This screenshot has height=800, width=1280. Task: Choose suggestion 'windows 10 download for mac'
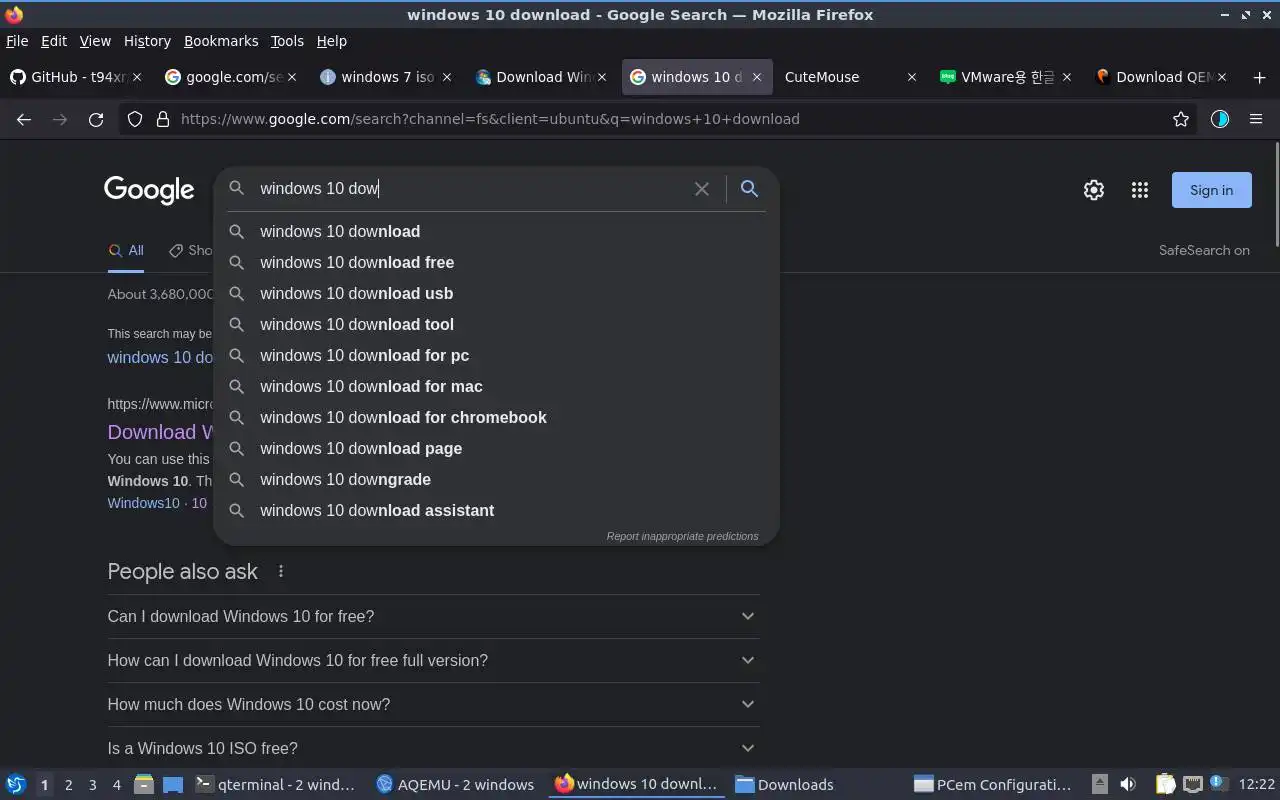[496, 386]
